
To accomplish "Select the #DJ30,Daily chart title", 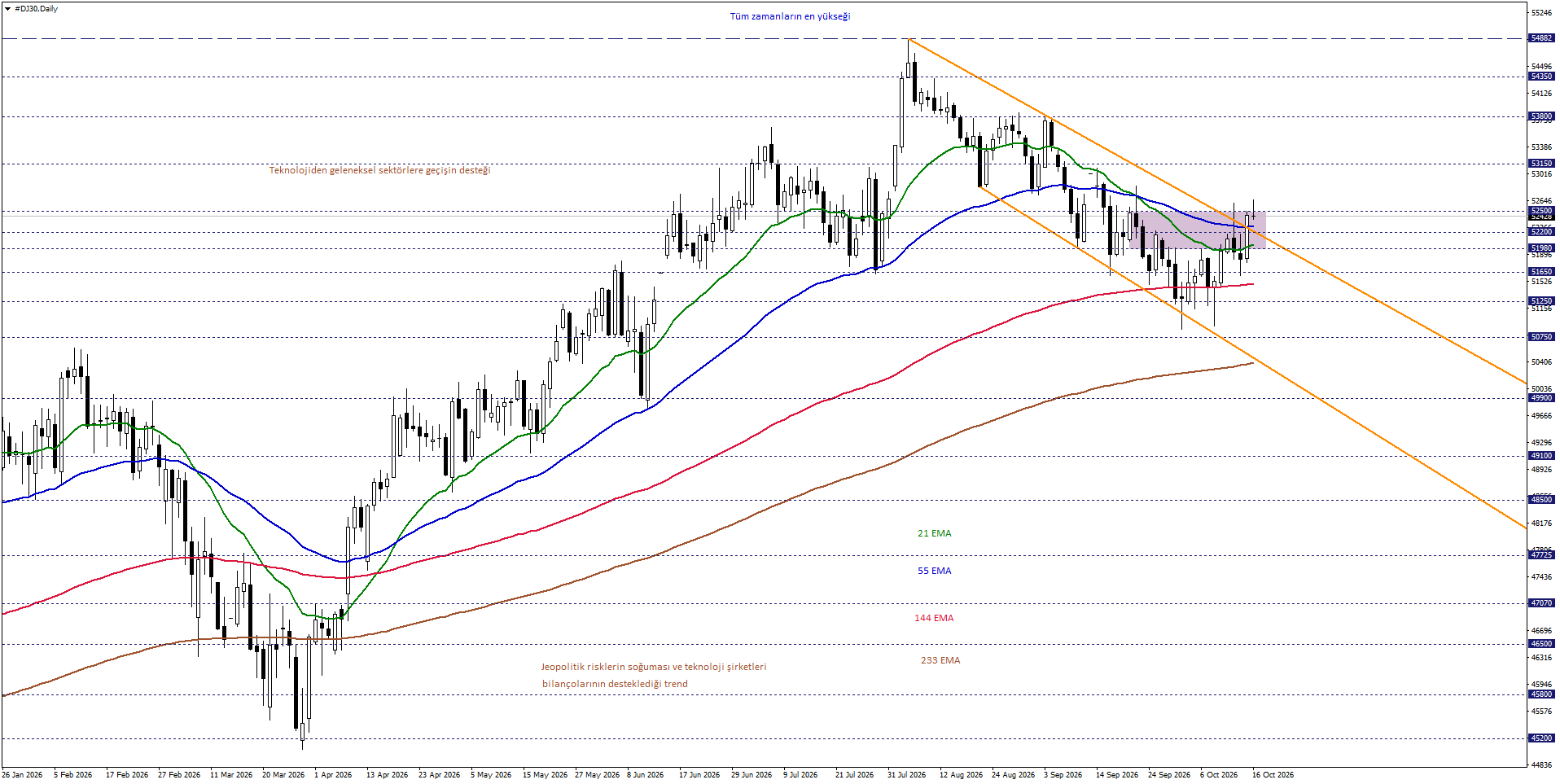I will tap(37, 9).
